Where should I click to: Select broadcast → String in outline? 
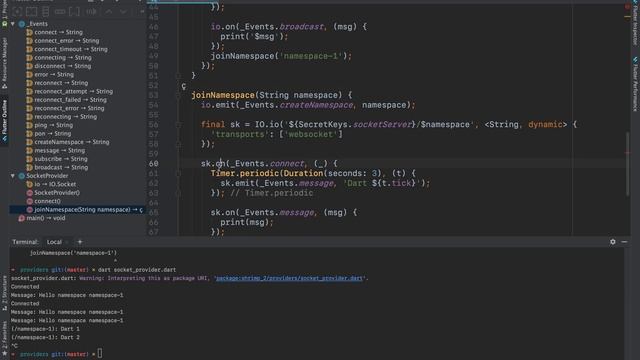(61, 167)
